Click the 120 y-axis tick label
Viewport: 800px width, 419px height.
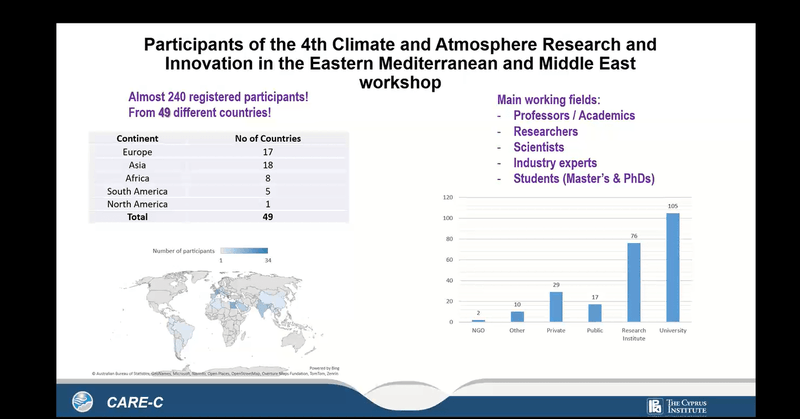[x=447, y=198]
